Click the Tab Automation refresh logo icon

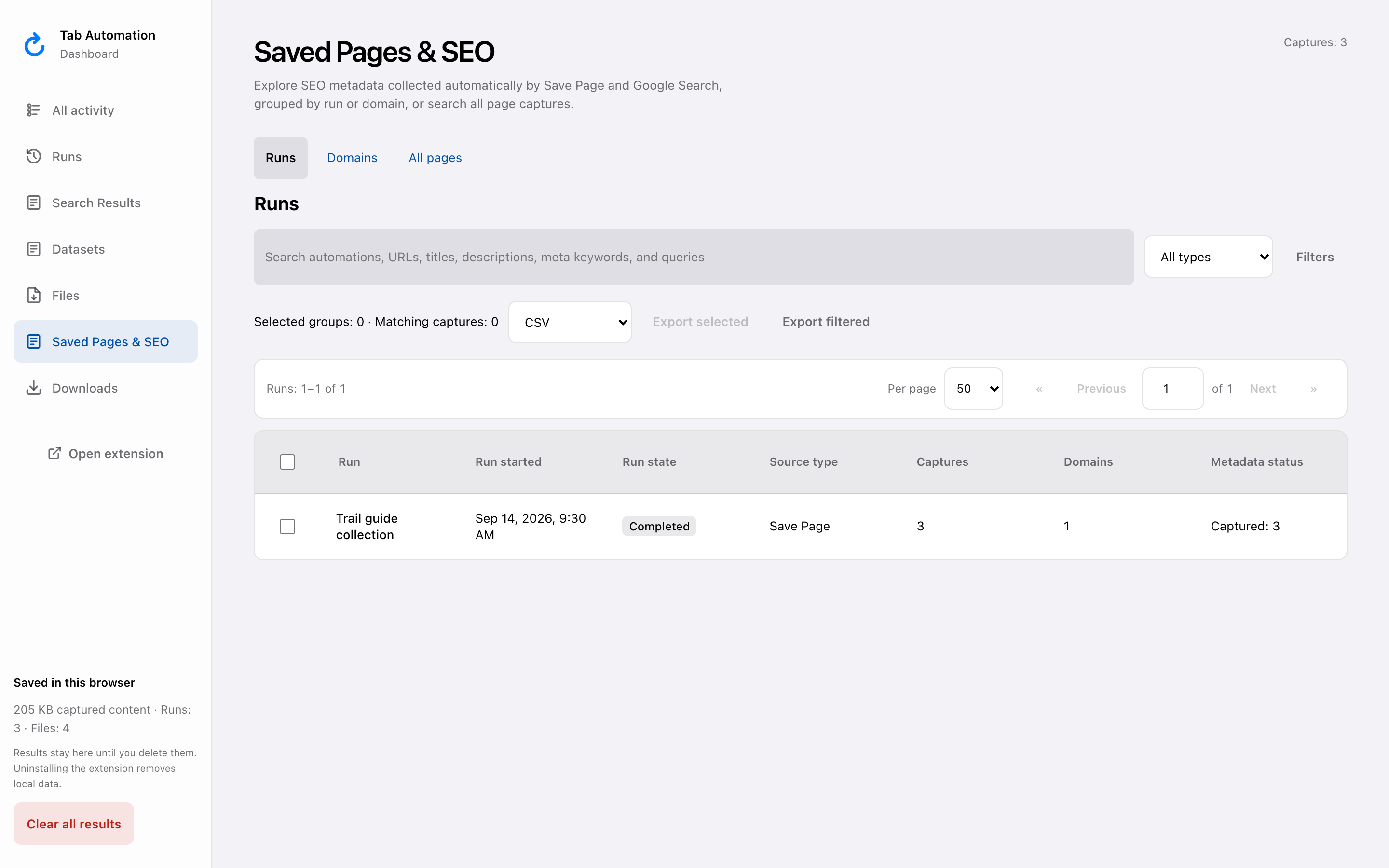pyautogui.click(x=34, y=44)
